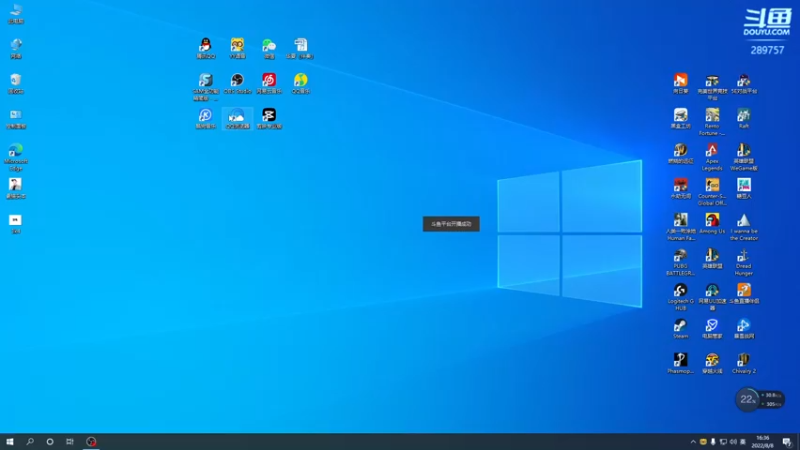The height and width of the screenshot is (450, 800).
Task: Open the WeChat desktop shortcut
Action: (x=269, y=48)
